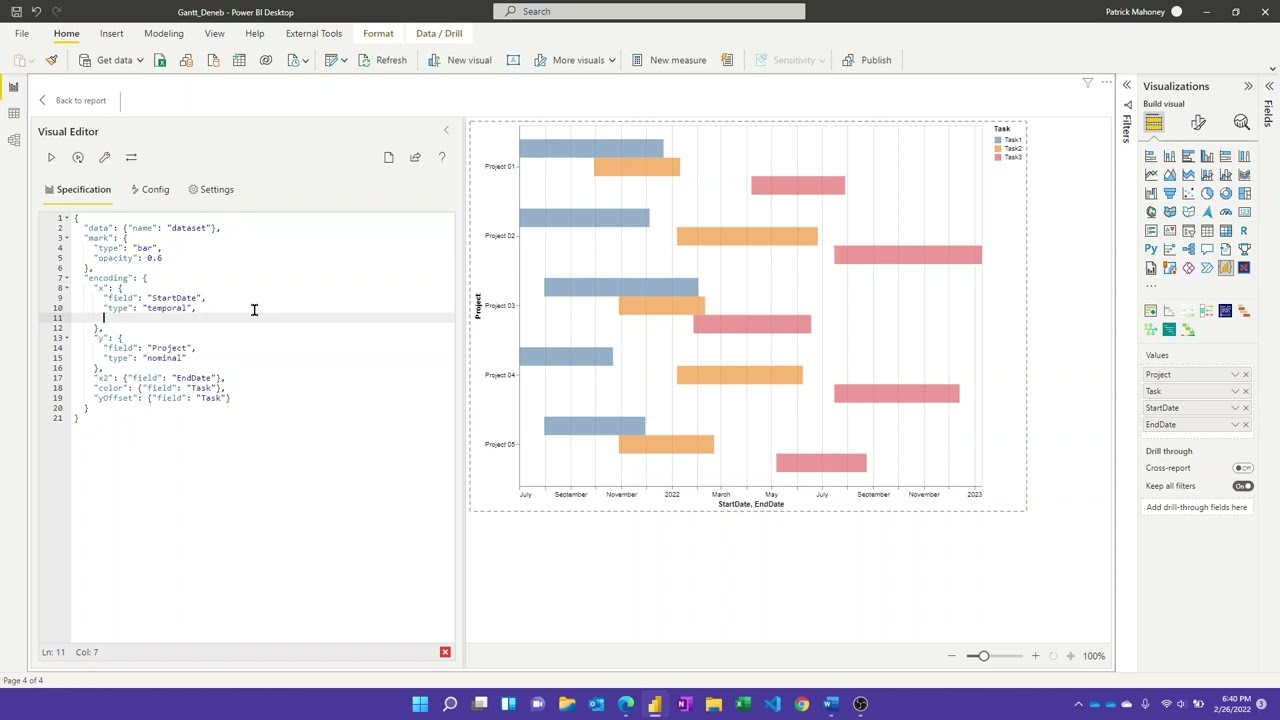
Task: Open Visual Editor help question mark
Action: (442, 157)
